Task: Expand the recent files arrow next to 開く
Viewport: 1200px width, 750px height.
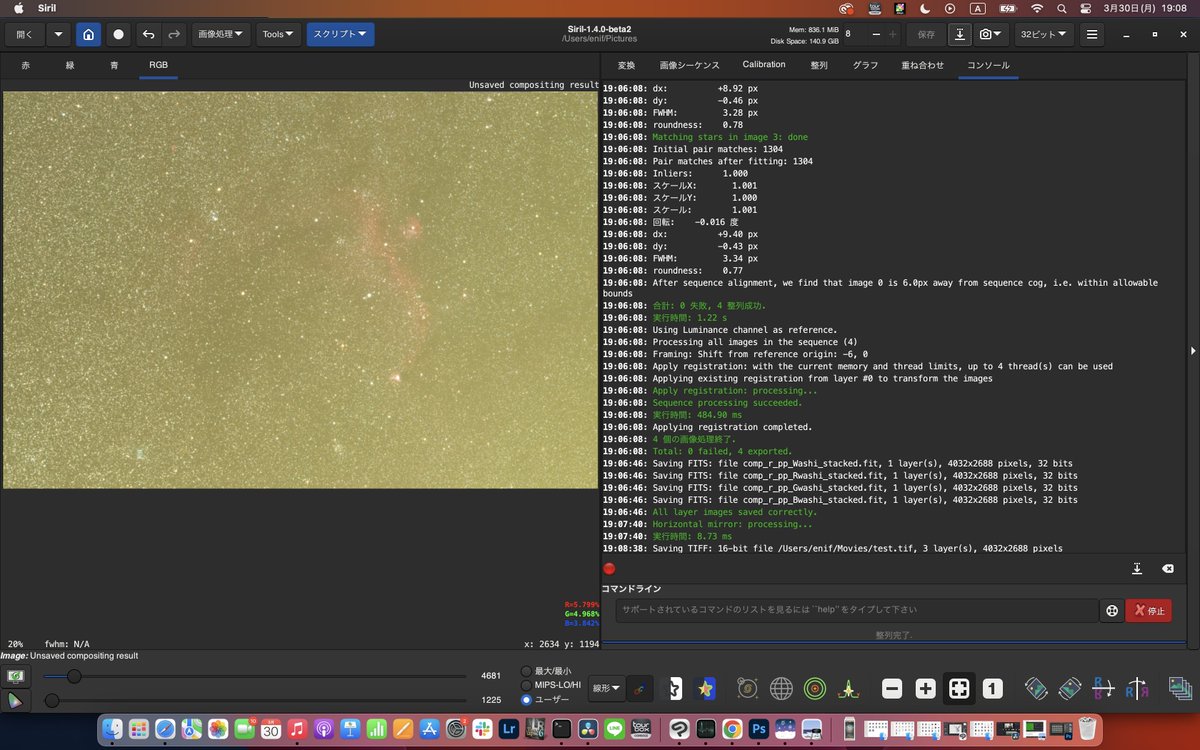Action: (x=58, y=34)
